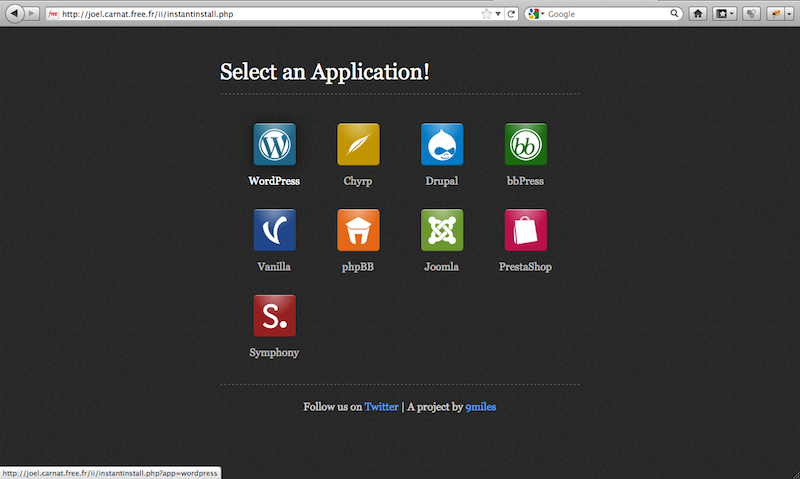
Task: Click the PrestaShop text label
Action: [x=525, y=267]
